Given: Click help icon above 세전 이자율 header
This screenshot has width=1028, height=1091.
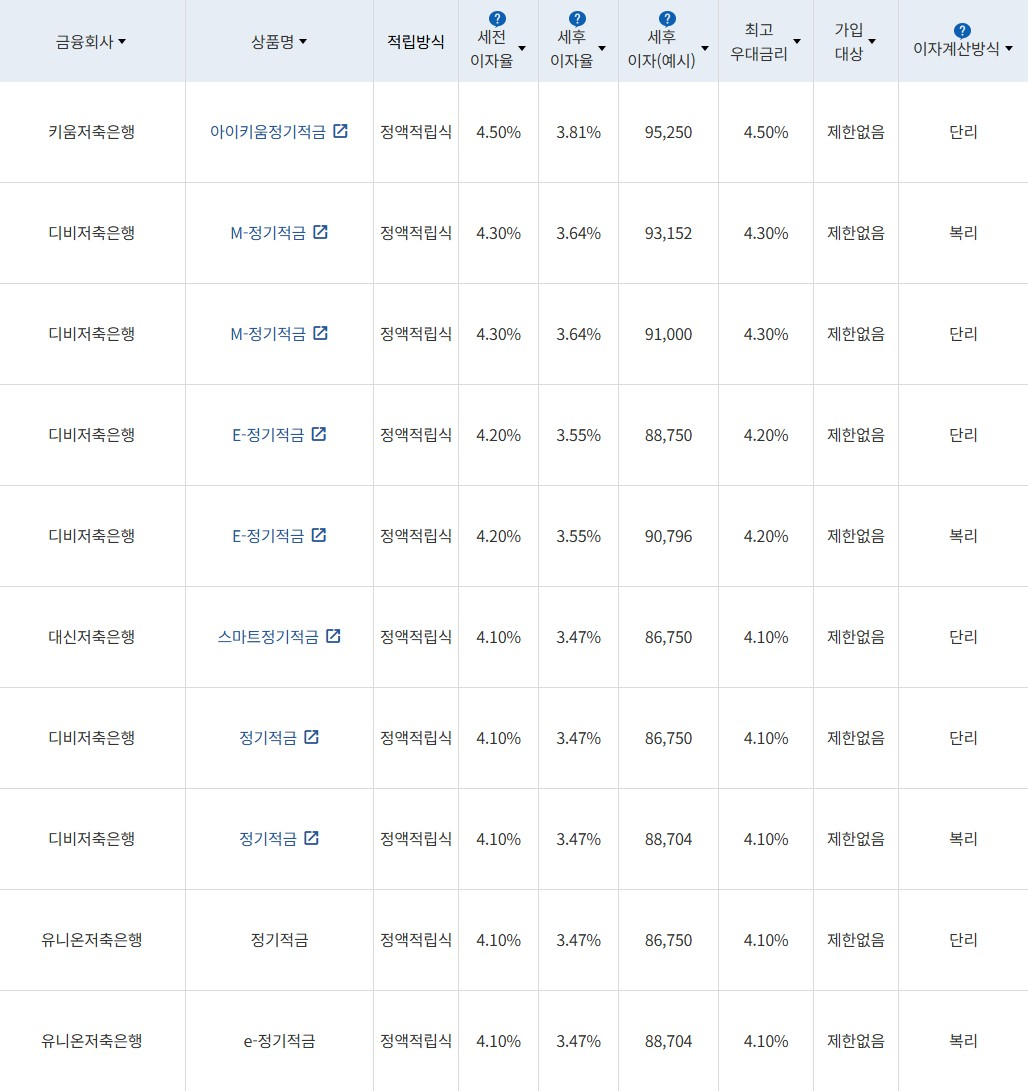Looking at the screenshot, I should click(497, 19).
